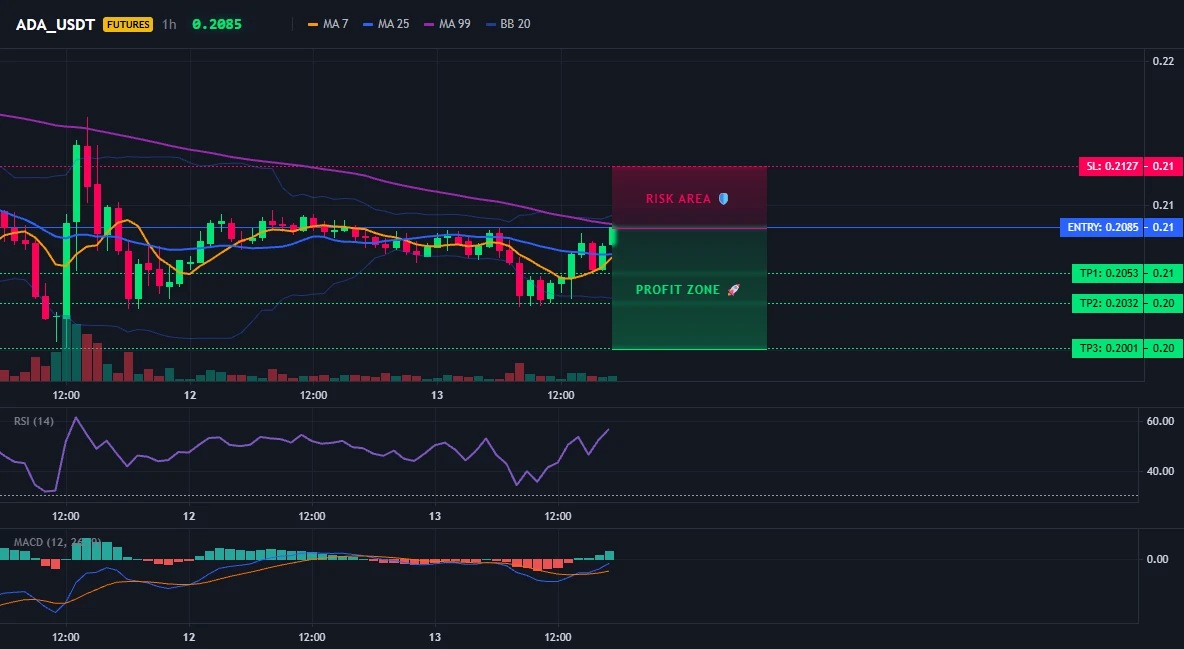This screenshot has height=649, width=1184.
Task: Click the ADA_USDT symbol name
Action: (55, 24)
